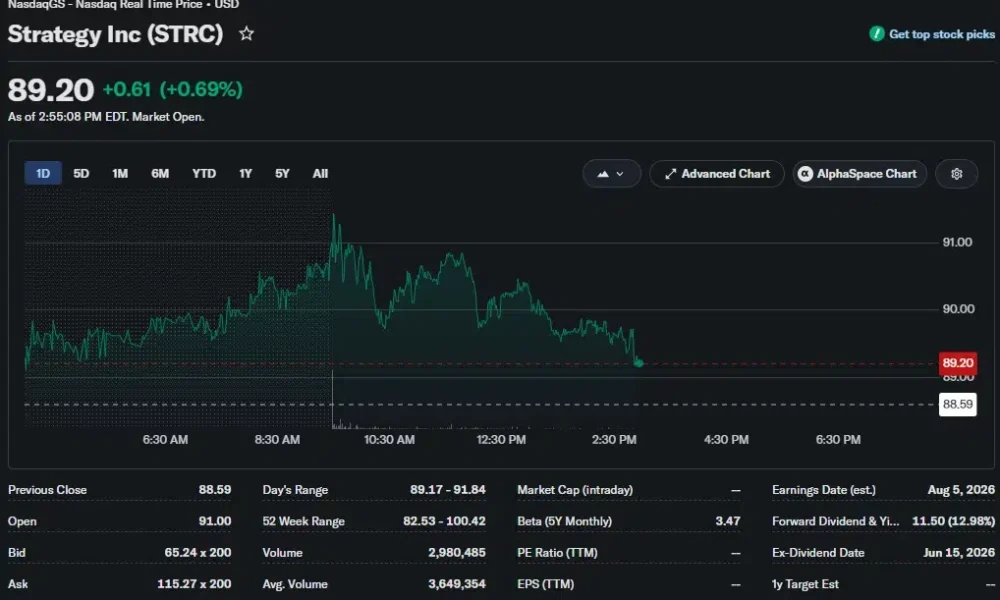1000x600 pixels.
Task: Click the market time status text
Action: tap(106, 117)
